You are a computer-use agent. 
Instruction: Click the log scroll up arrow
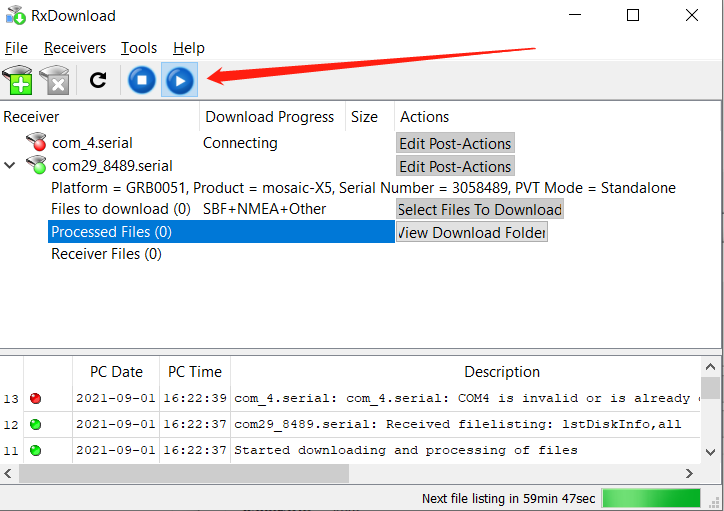click(711, 367)
